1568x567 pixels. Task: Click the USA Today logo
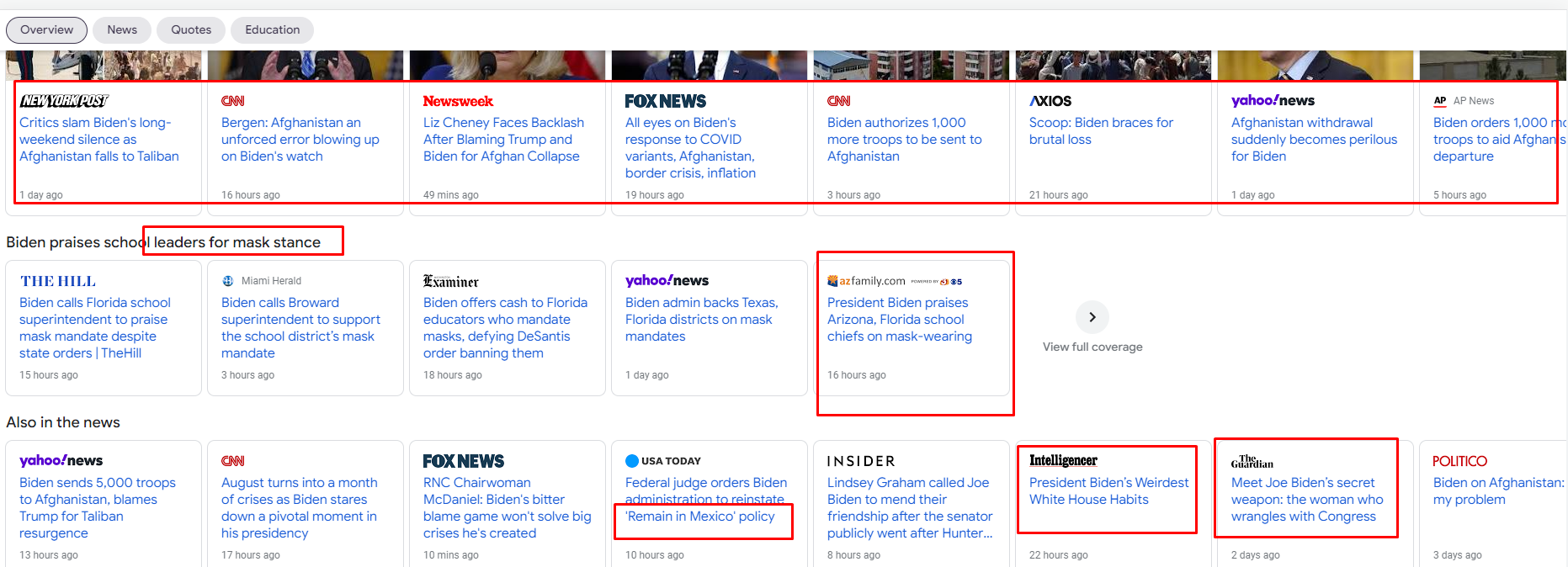663,461
